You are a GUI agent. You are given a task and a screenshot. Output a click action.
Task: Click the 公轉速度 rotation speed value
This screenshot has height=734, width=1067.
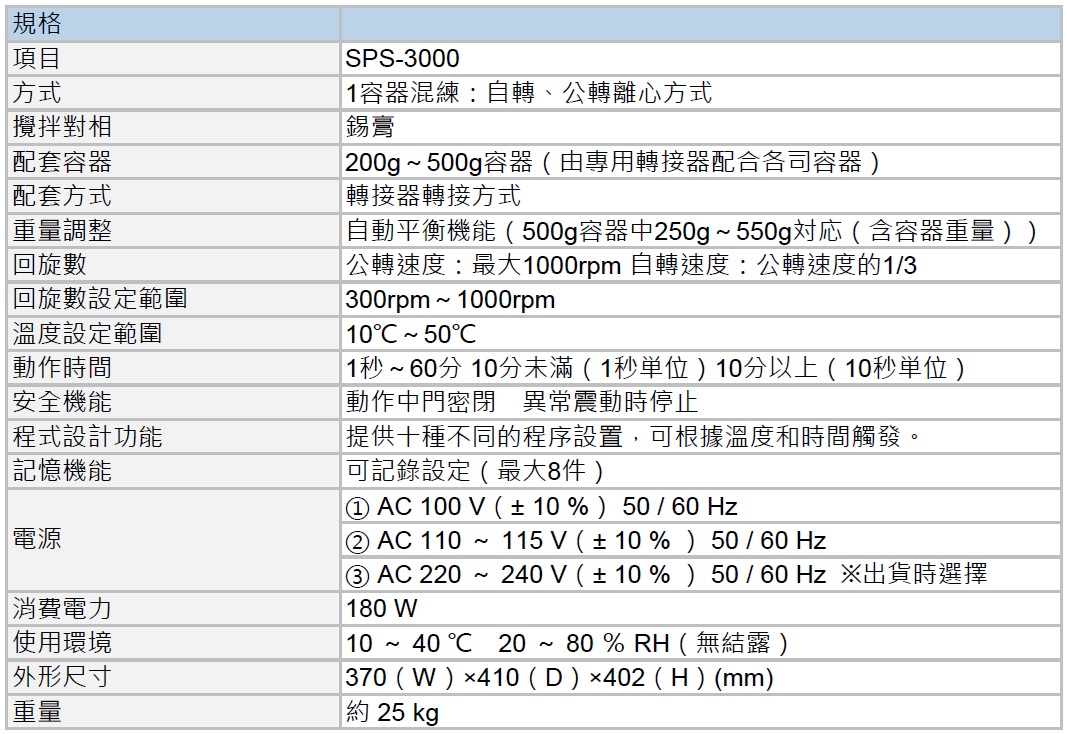(x=630, y=265)
